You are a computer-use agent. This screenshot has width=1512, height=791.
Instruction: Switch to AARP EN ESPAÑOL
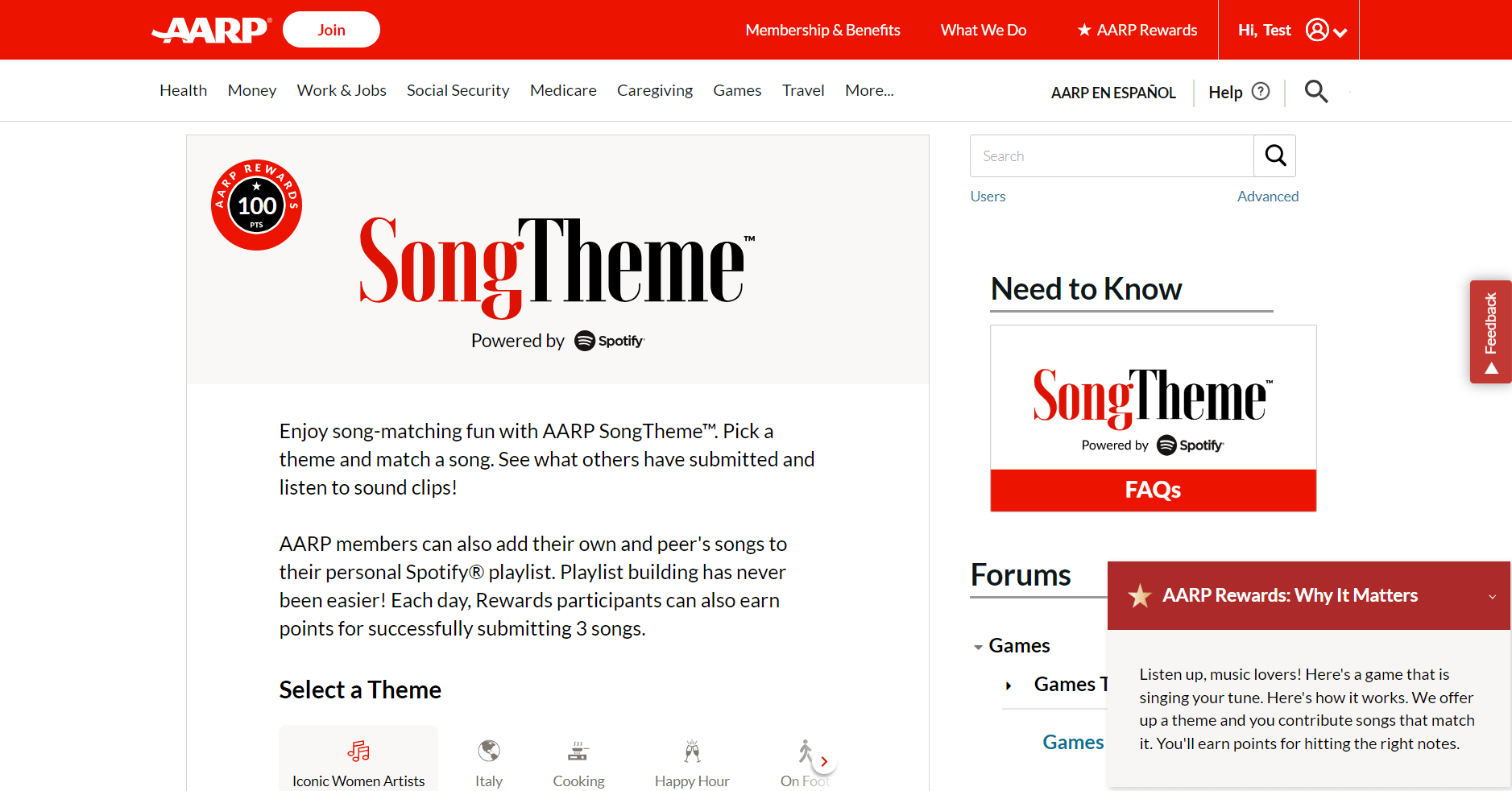pos(1113,93)
